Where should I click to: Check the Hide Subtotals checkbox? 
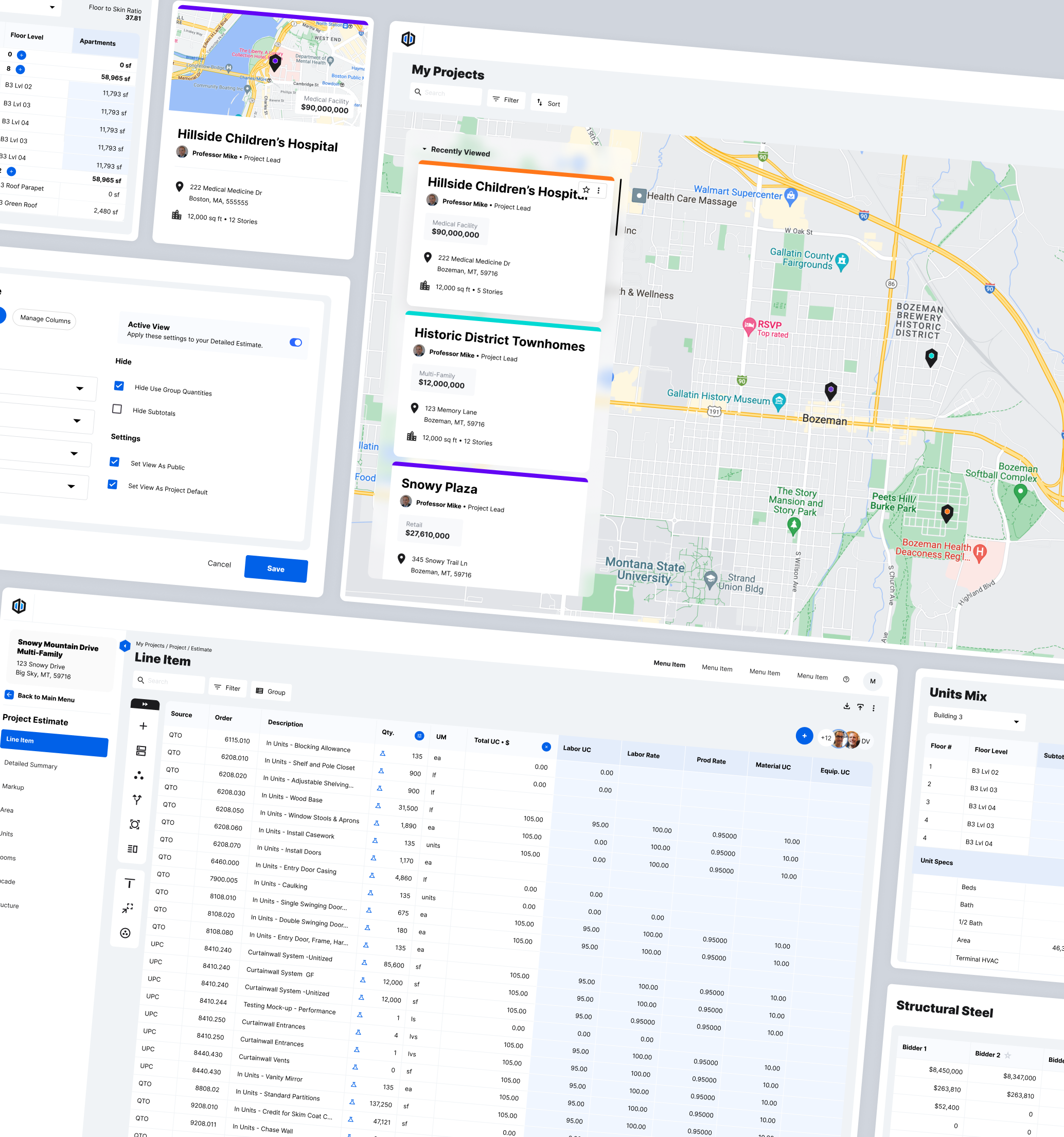[117, 408]
